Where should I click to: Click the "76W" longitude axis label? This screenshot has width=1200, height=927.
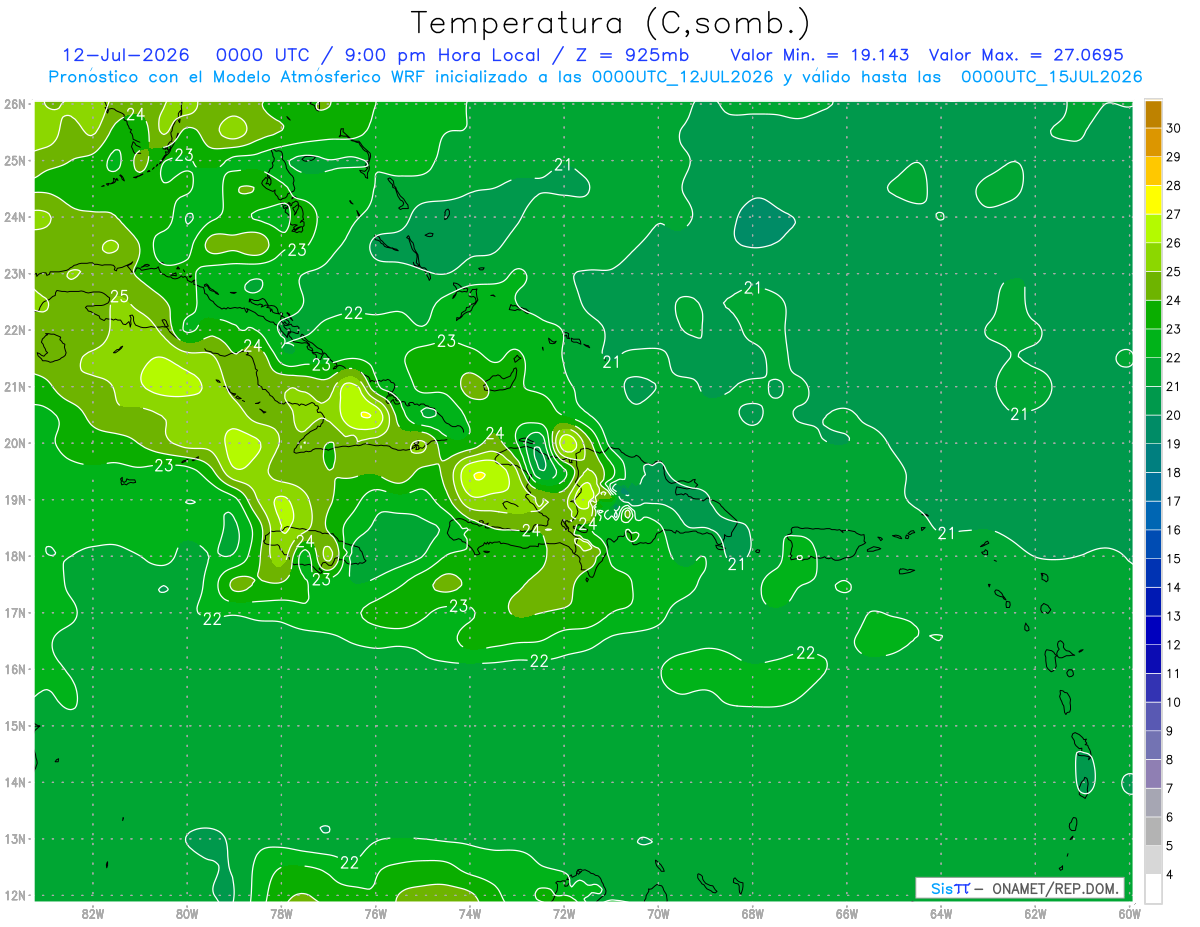375,913
